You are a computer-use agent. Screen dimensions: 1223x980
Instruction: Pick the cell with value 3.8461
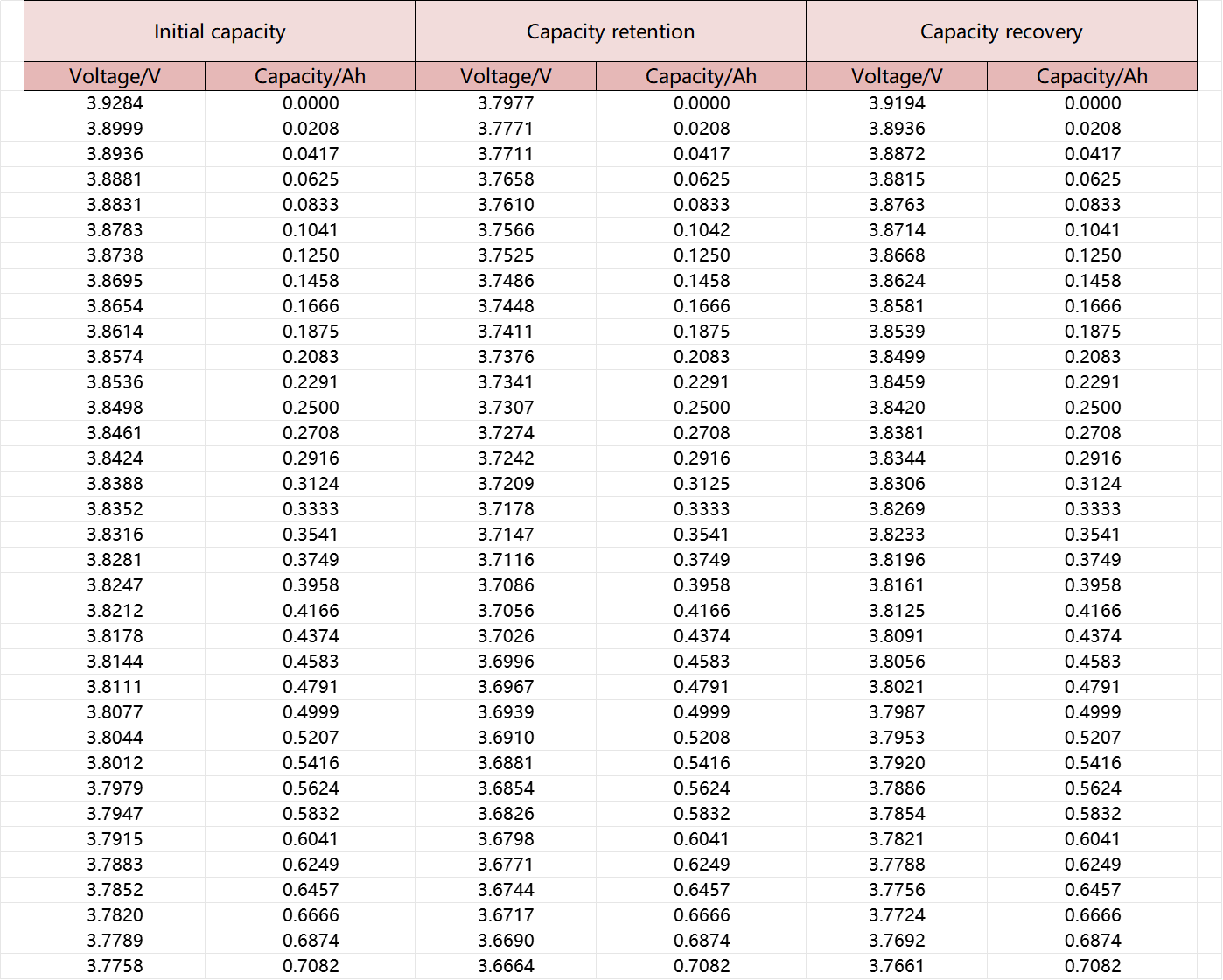[115, 433]
